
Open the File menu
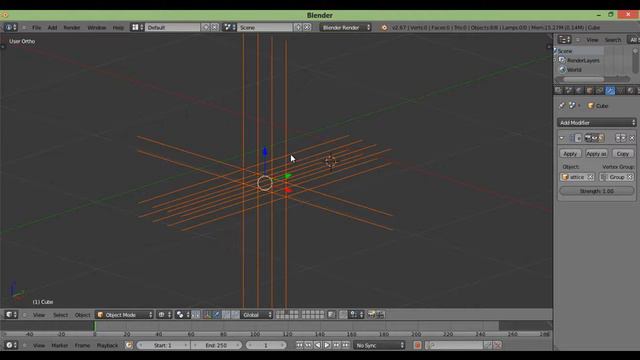pos(37,27)
